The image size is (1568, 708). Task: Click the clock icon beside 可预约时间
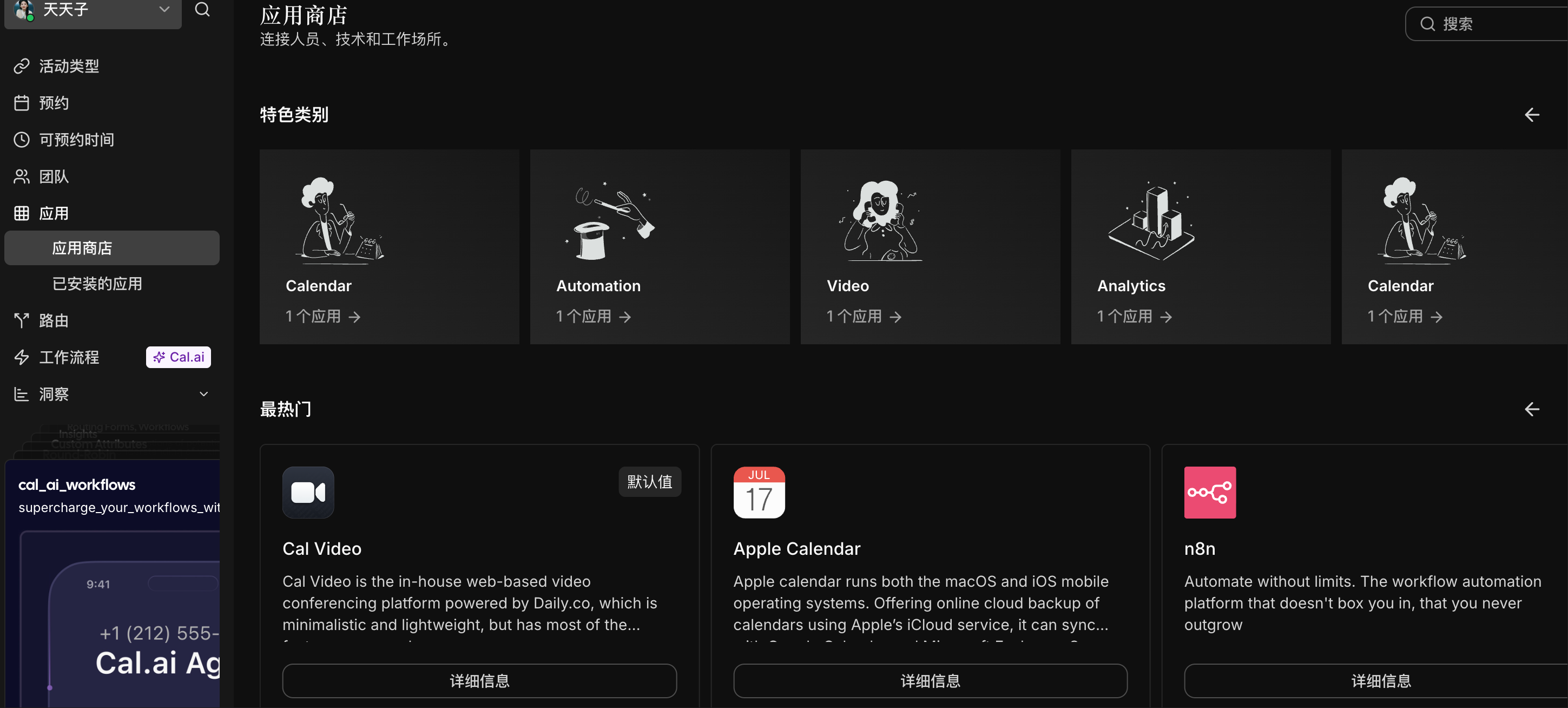coord(22,140)
